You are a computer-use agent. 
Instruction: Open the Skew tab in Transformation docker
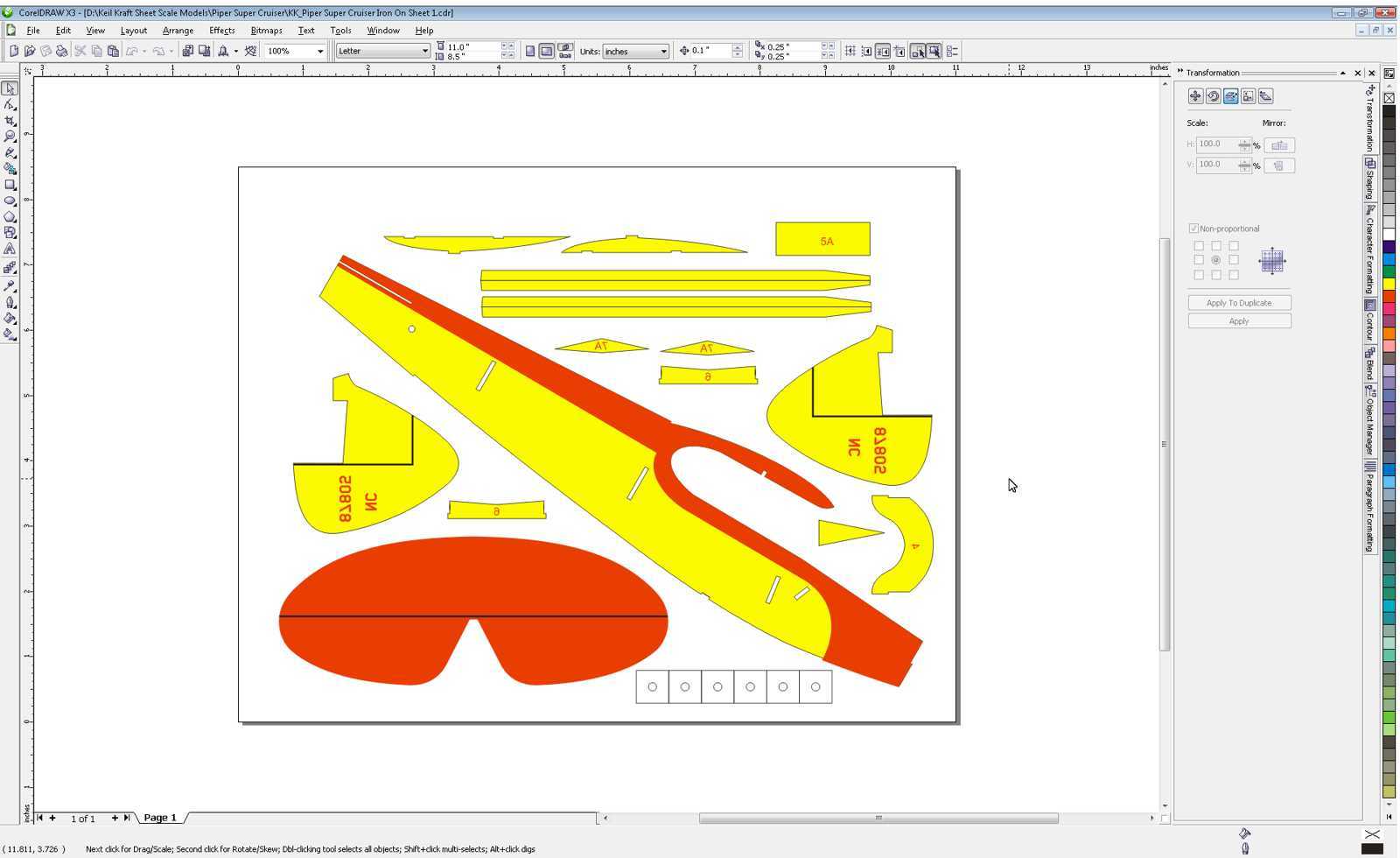(x=1265, y=96)
